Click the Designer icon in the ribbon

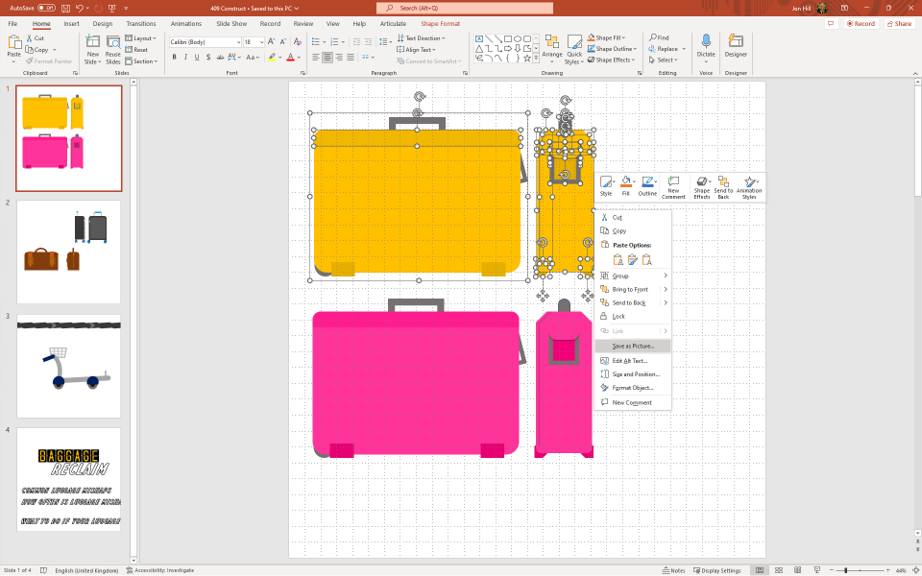click(736, 46)
